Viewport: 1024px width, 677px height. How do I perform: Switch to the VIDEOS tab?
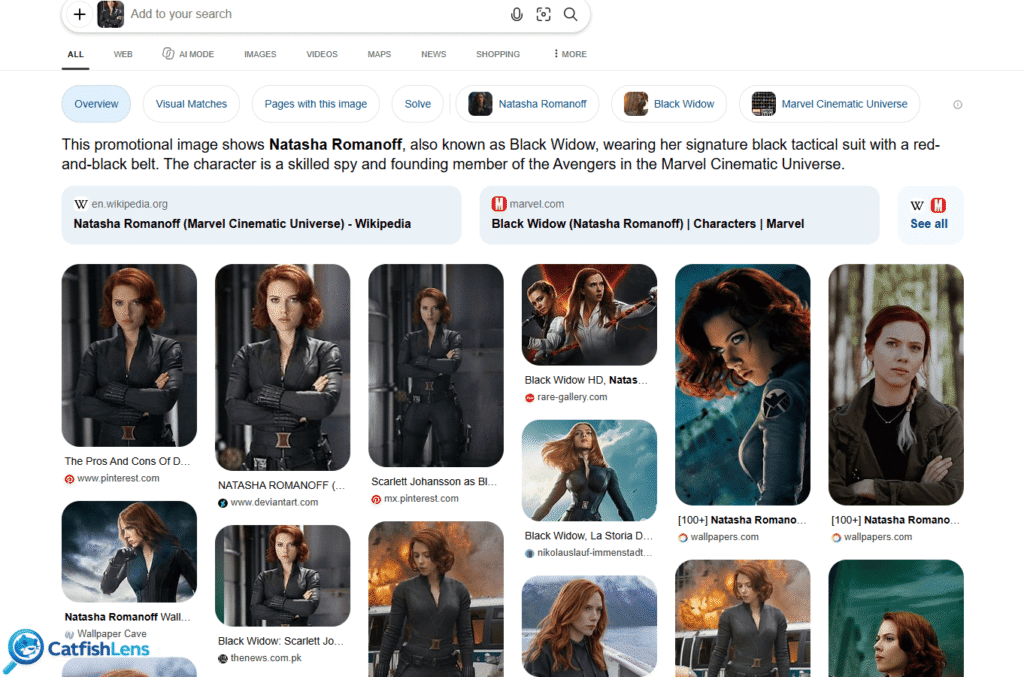322,54
